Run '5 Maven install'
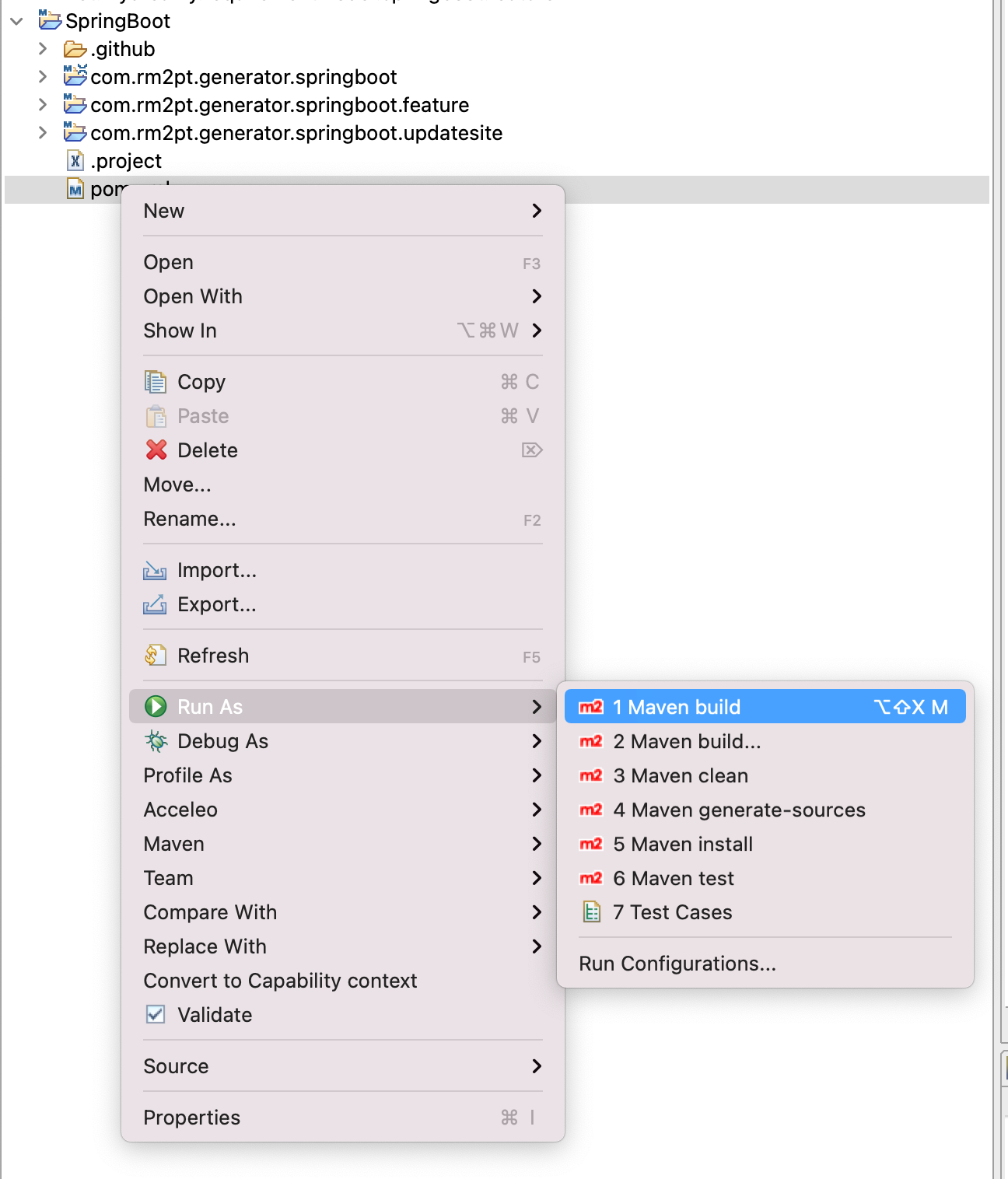This screenshot has width=1008, height=1179. 765,844
